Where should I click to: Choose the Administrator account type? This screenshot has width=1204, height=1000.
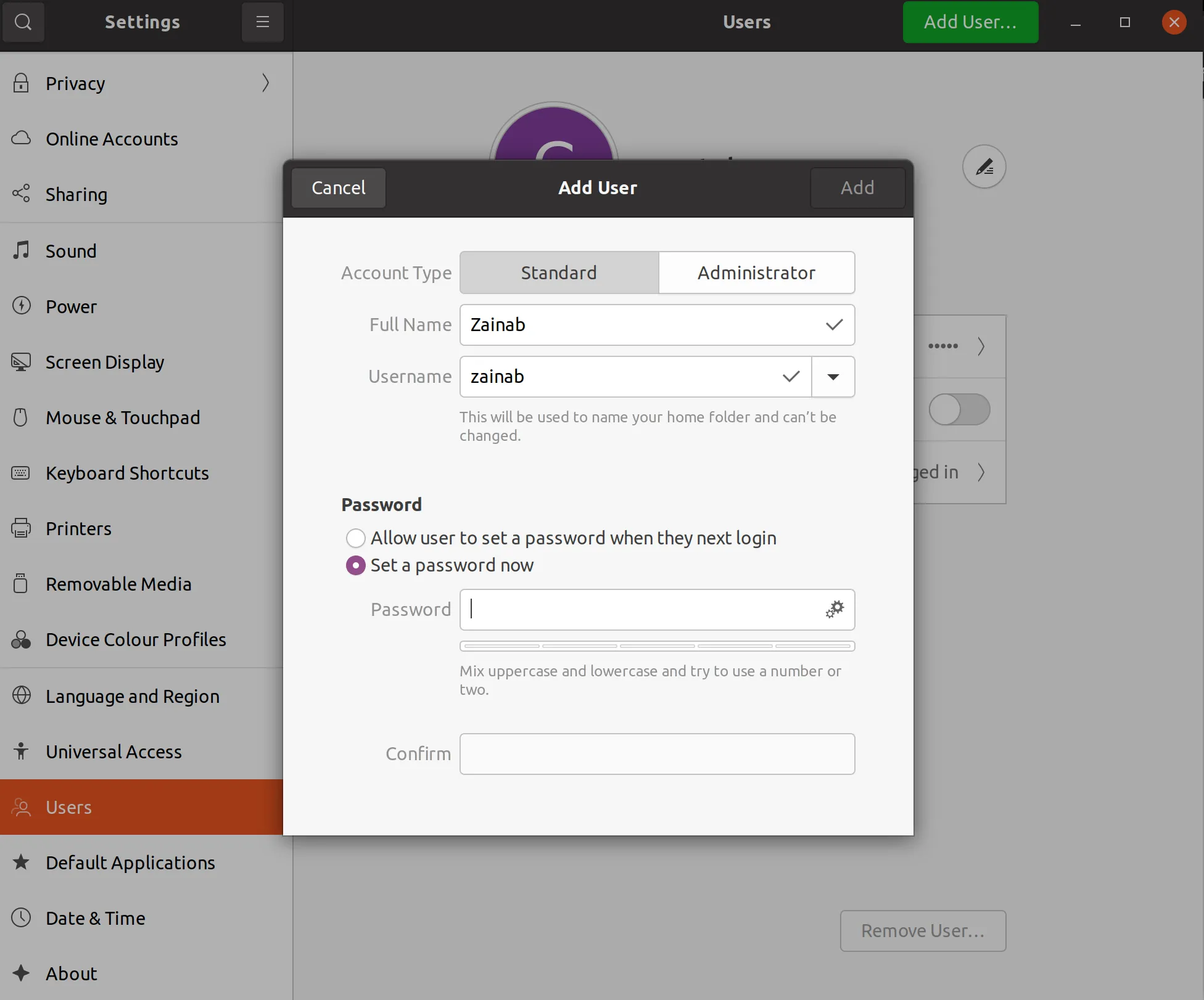coord(756,273)
